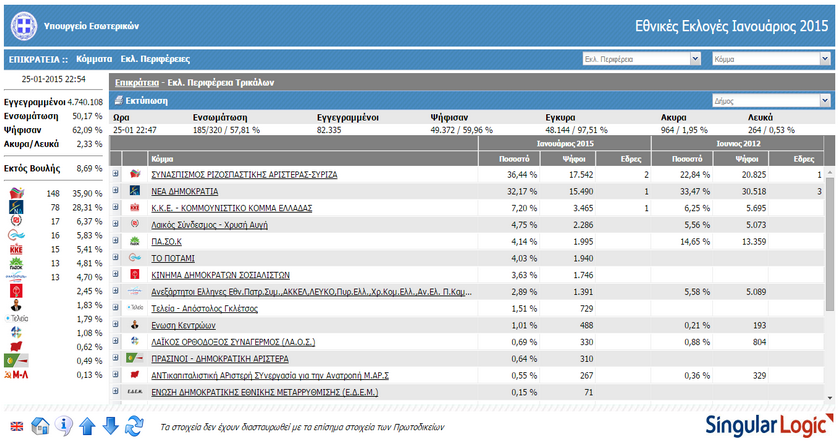The height and width of the screenshot is (445, 840).
Task: Click the K.K.E. icon in the table row
Action: click(135, 207)
